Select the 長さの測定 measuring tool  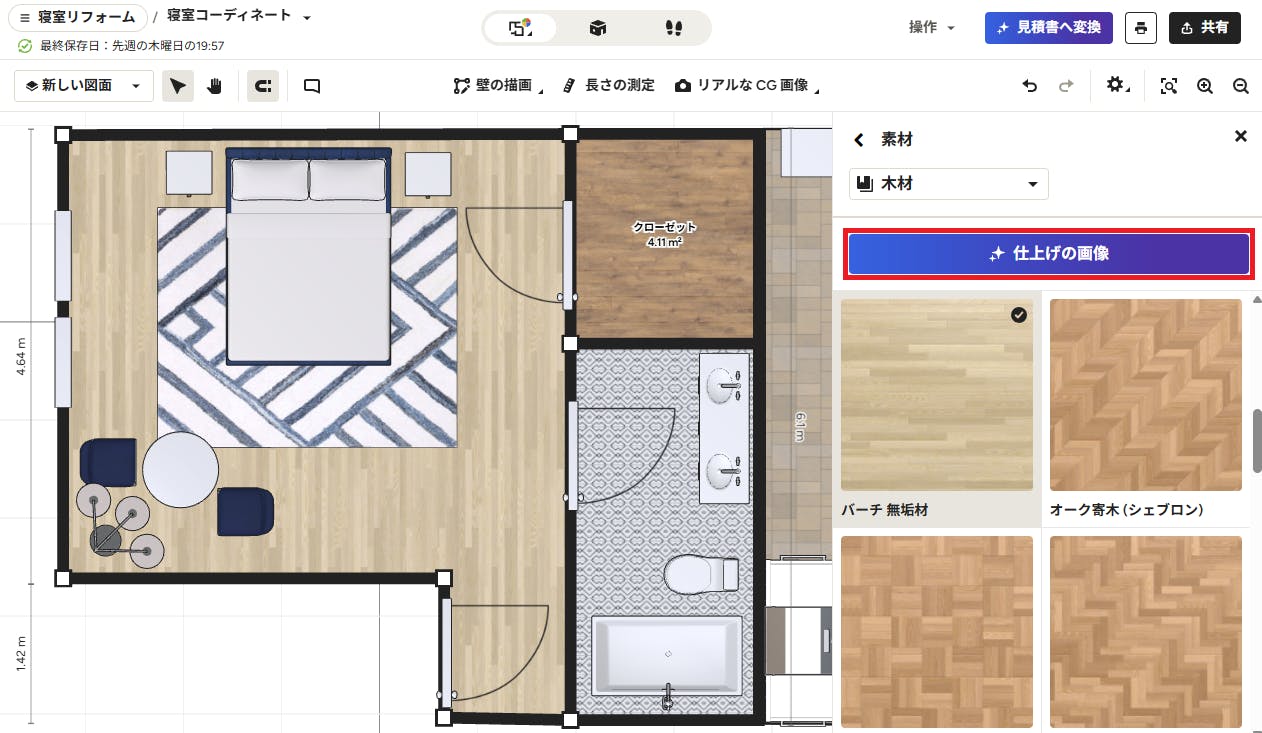609,86
